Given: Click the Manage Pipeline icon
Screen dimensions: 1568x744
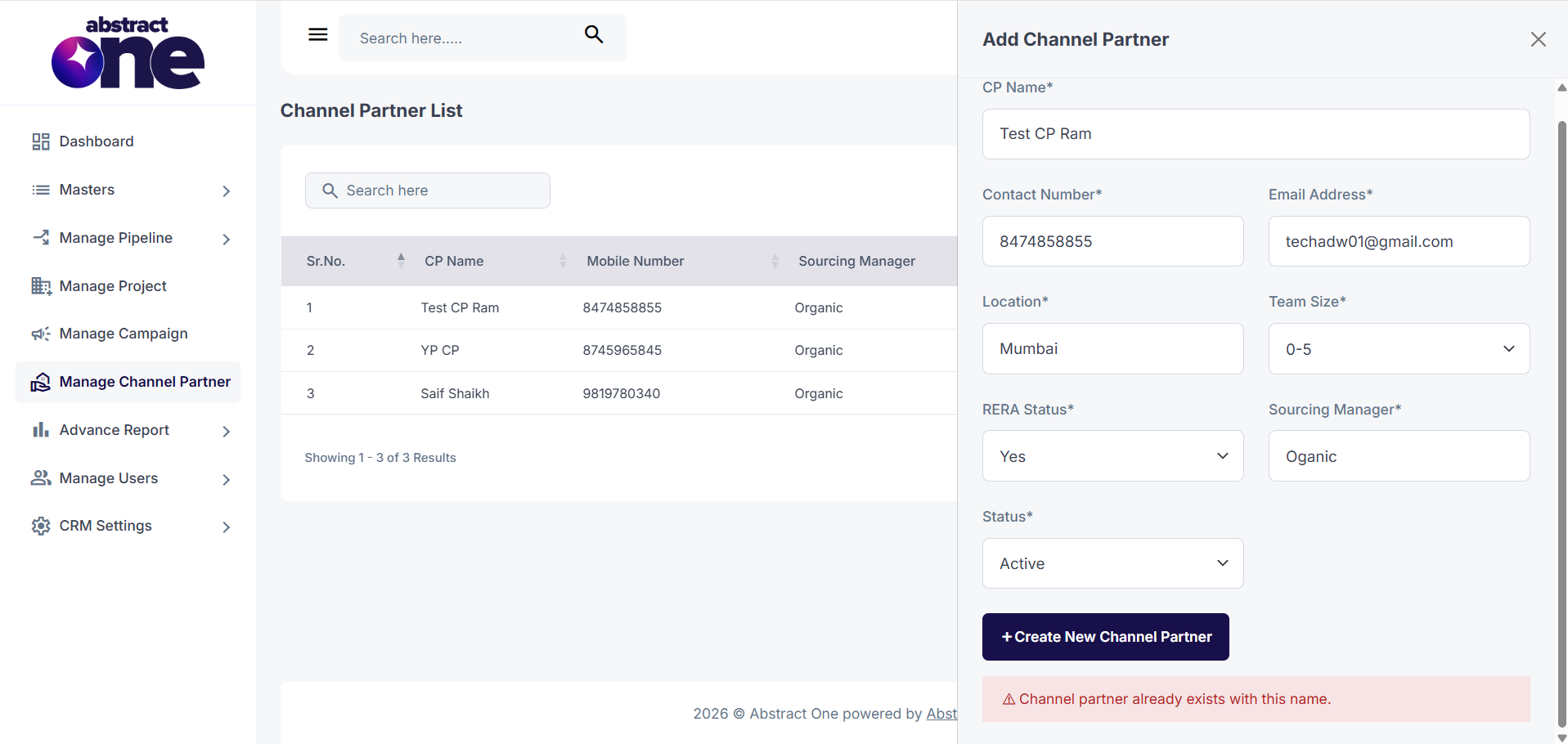Looking at the screenshot, I should click(41, 238).
